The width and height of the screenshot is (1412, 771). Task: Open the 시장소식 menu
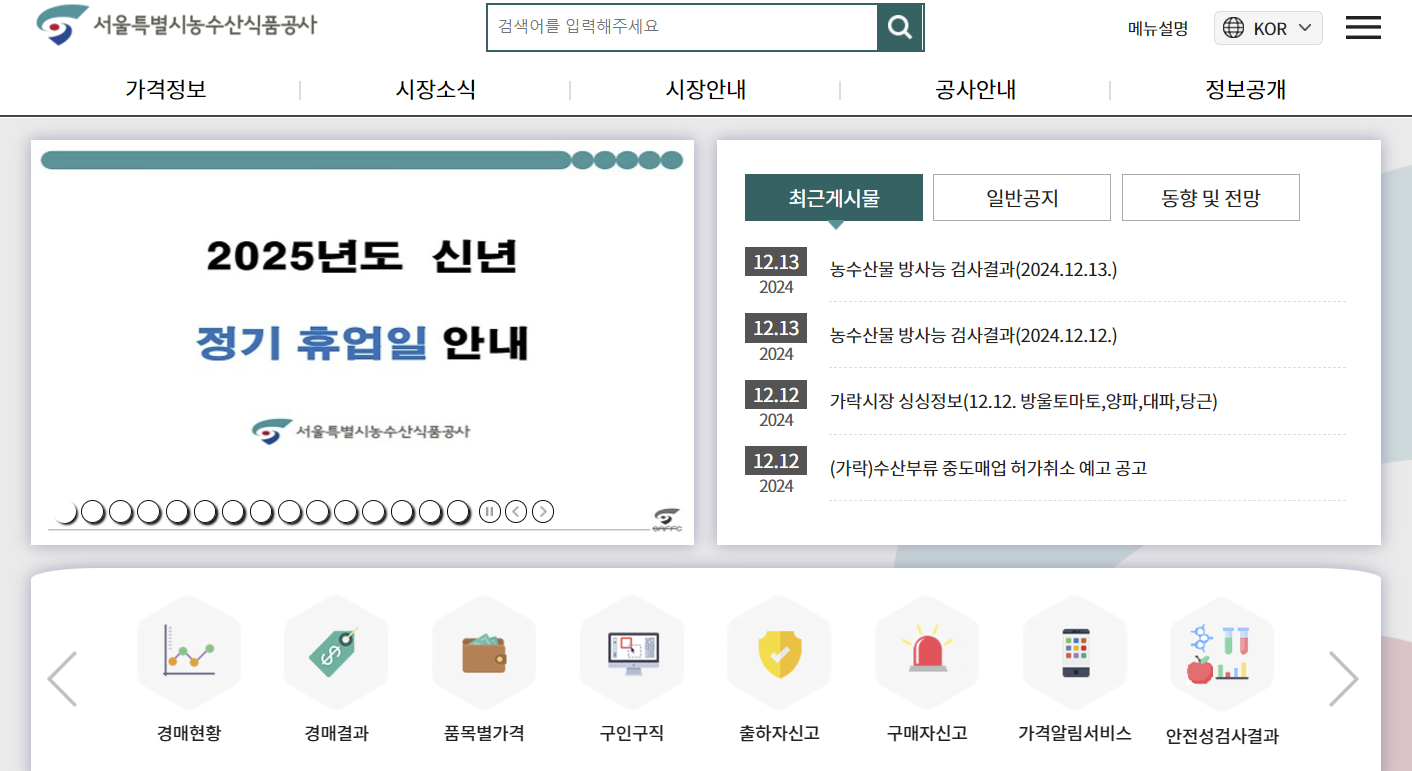click(x=436, y=89)
